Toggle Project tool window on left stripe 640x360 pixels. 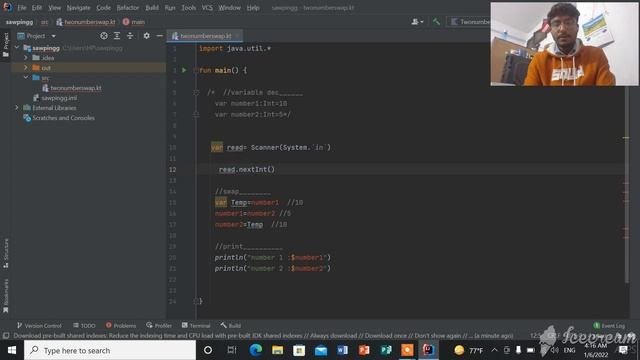6,45
